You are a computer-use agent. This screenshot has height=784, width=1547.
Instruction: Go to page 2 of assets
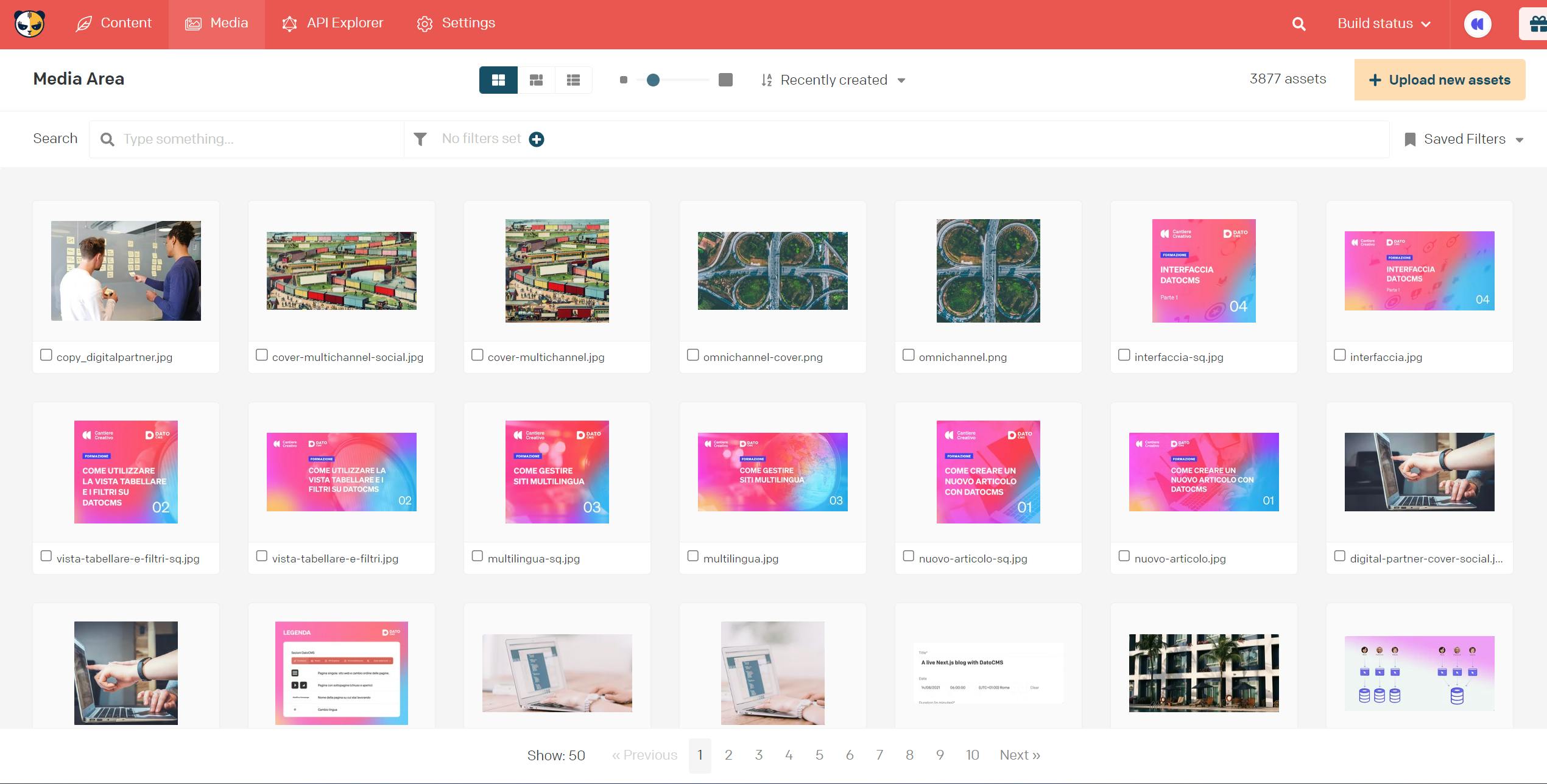(x=728, y=755)
